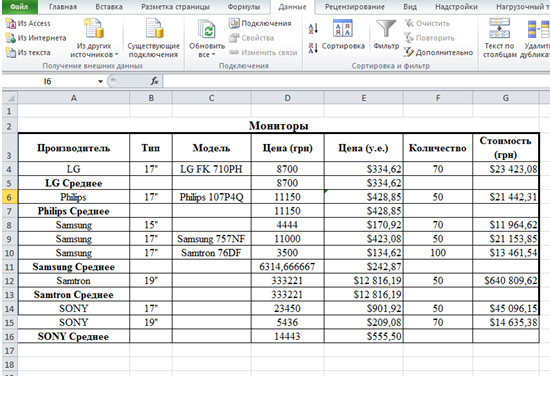This screenshot has height=400, width=550.
Task: Click the Обновить все refresh icon
Action: click(207, 29)
